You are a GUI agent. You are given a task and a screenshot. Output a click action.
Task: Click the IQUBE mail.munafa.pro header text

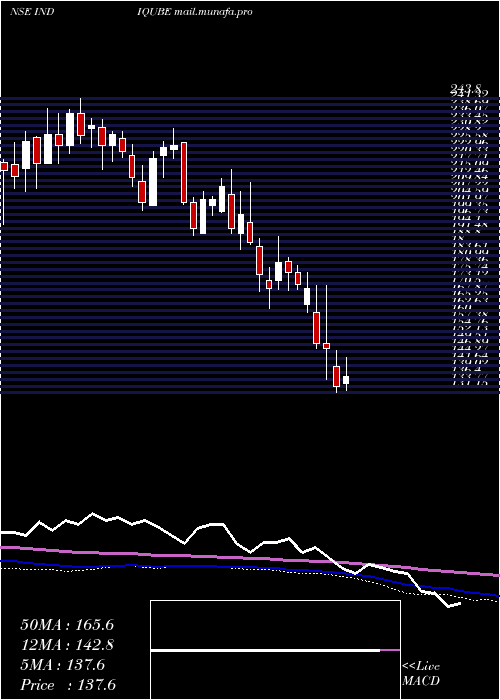pyautogui.click(x=195, y=12)
